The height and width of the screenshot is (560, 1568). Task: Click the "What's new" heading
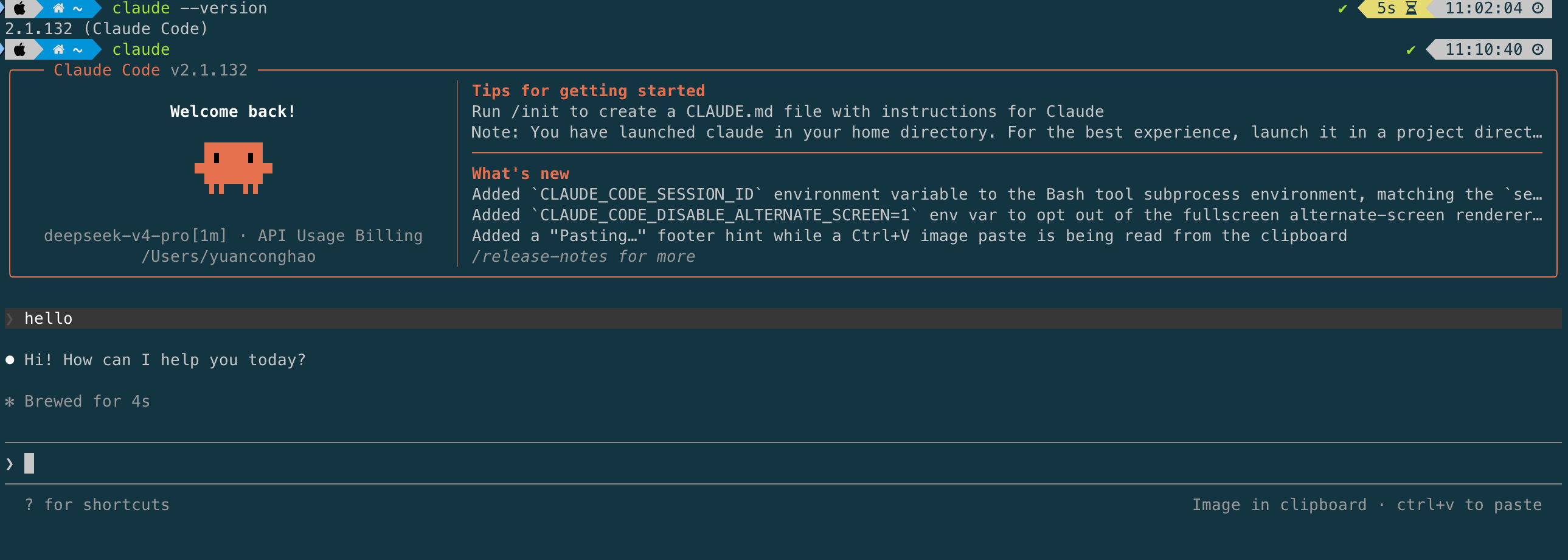click(x=521, y=173)
